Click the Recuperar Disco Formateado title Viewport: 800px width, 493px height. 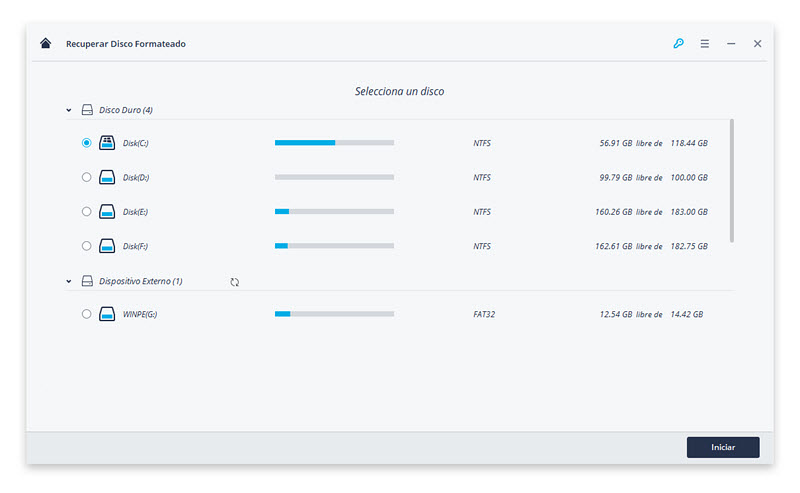point(126,44)
